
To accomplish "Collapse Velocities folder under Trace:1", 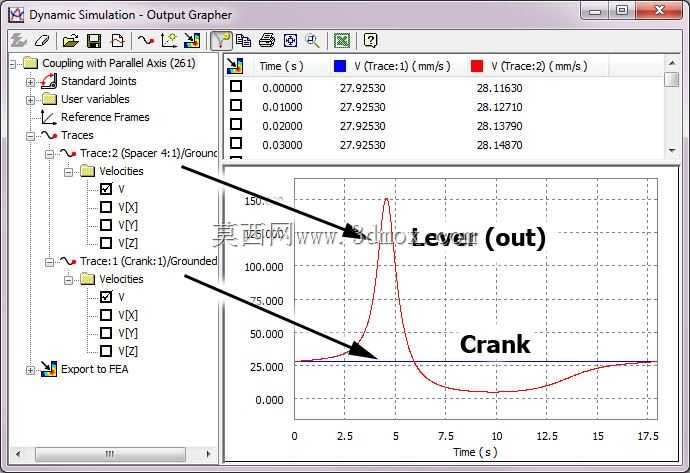I will pos(68,280).
